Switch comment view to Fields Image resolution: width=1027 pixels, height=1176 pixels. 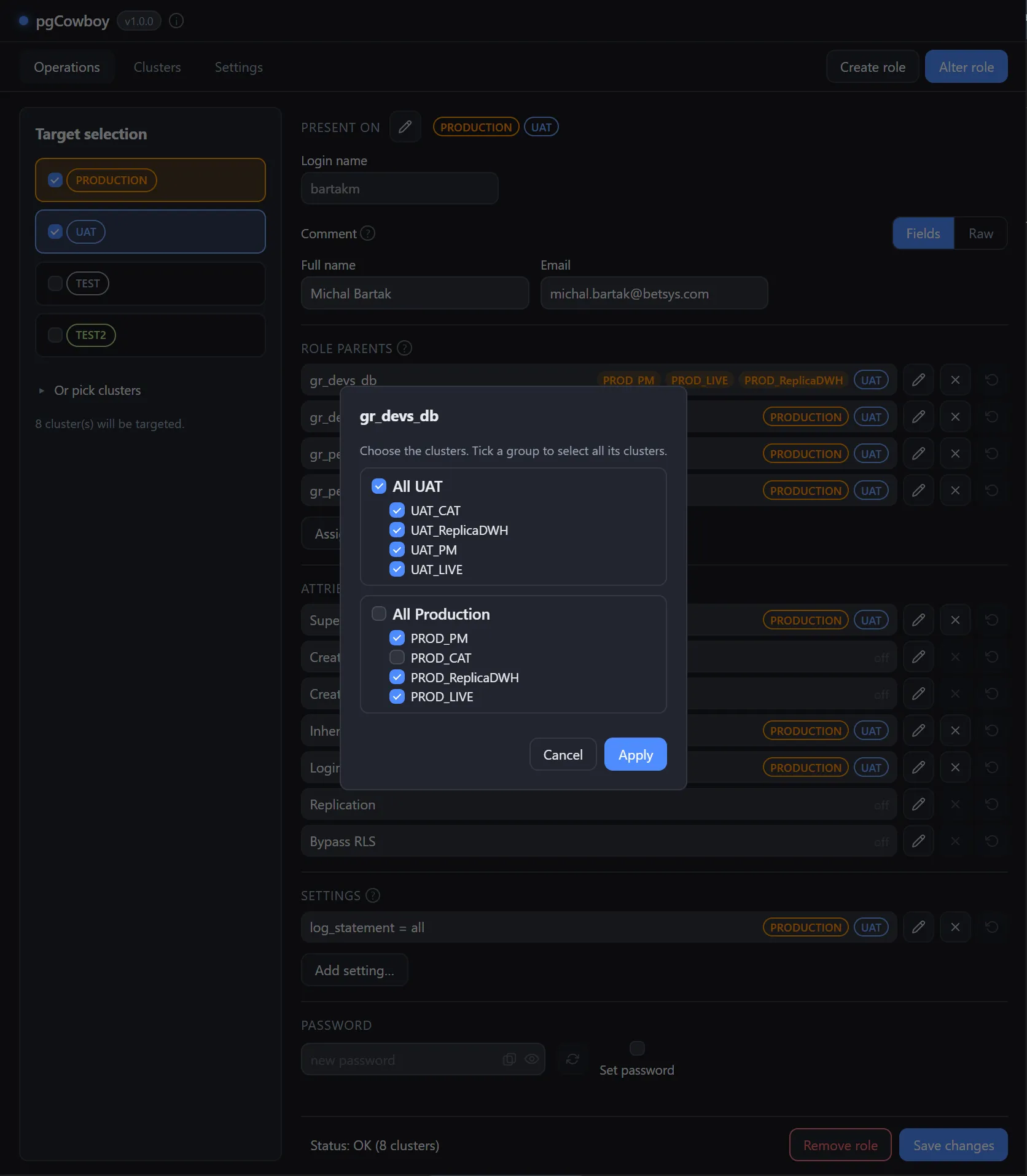(x=923, y=233)
